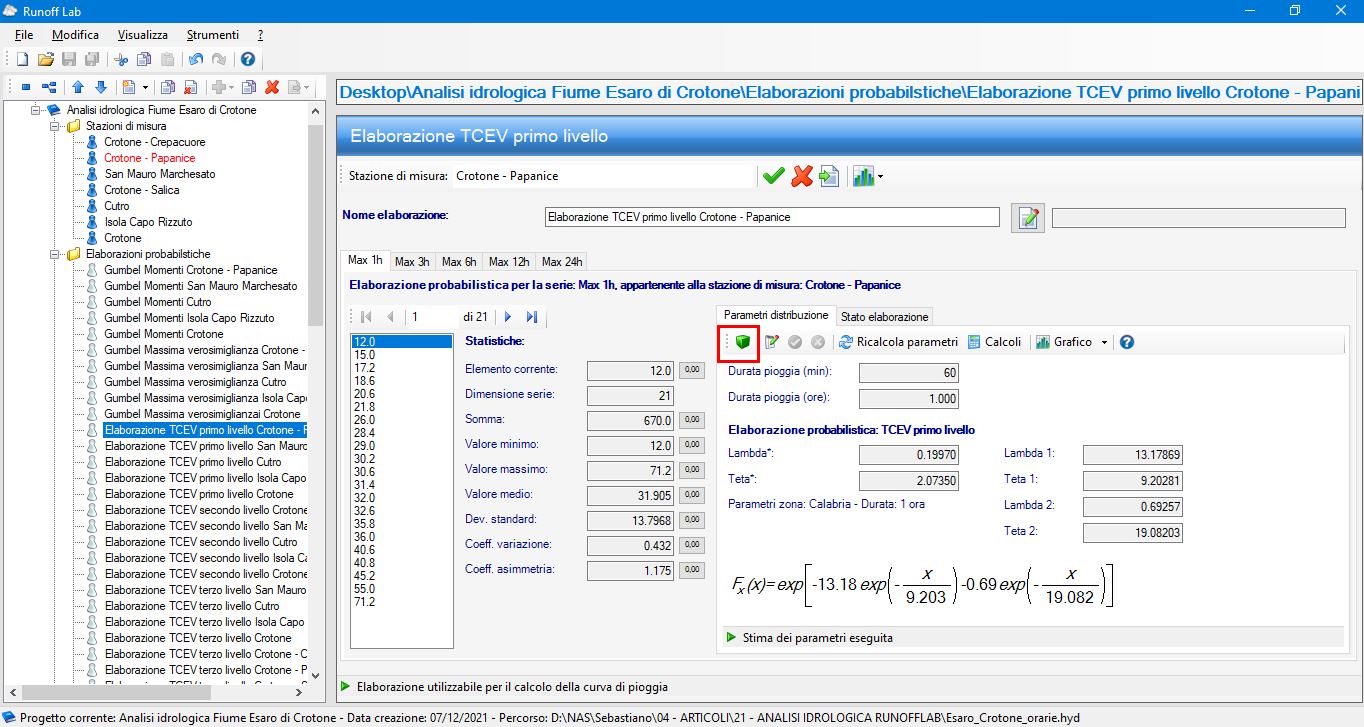
Task: Open a project with the folder icon
Action: (x=45, y=60)
